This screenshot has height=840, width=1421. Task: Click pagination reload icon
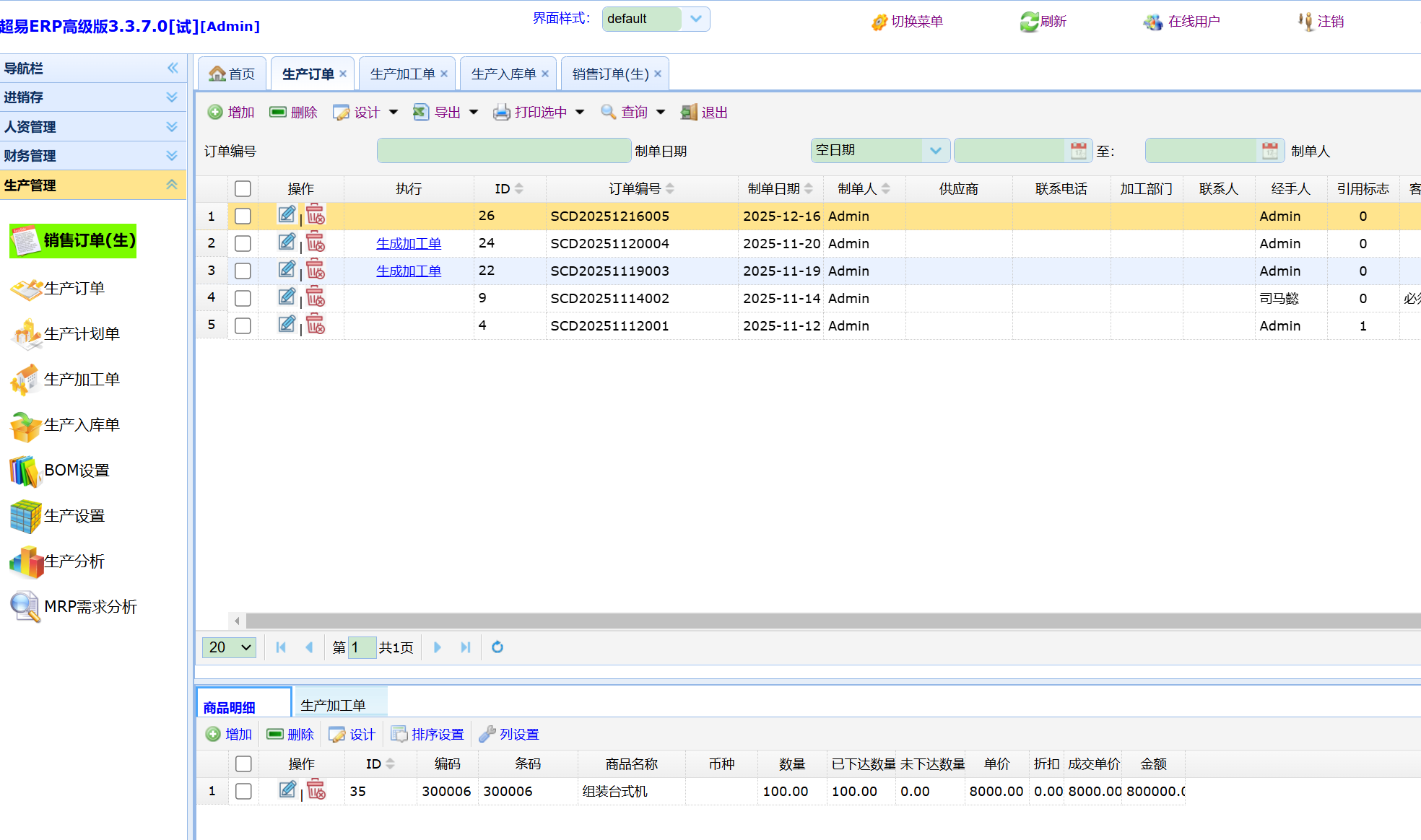point(497,647)
